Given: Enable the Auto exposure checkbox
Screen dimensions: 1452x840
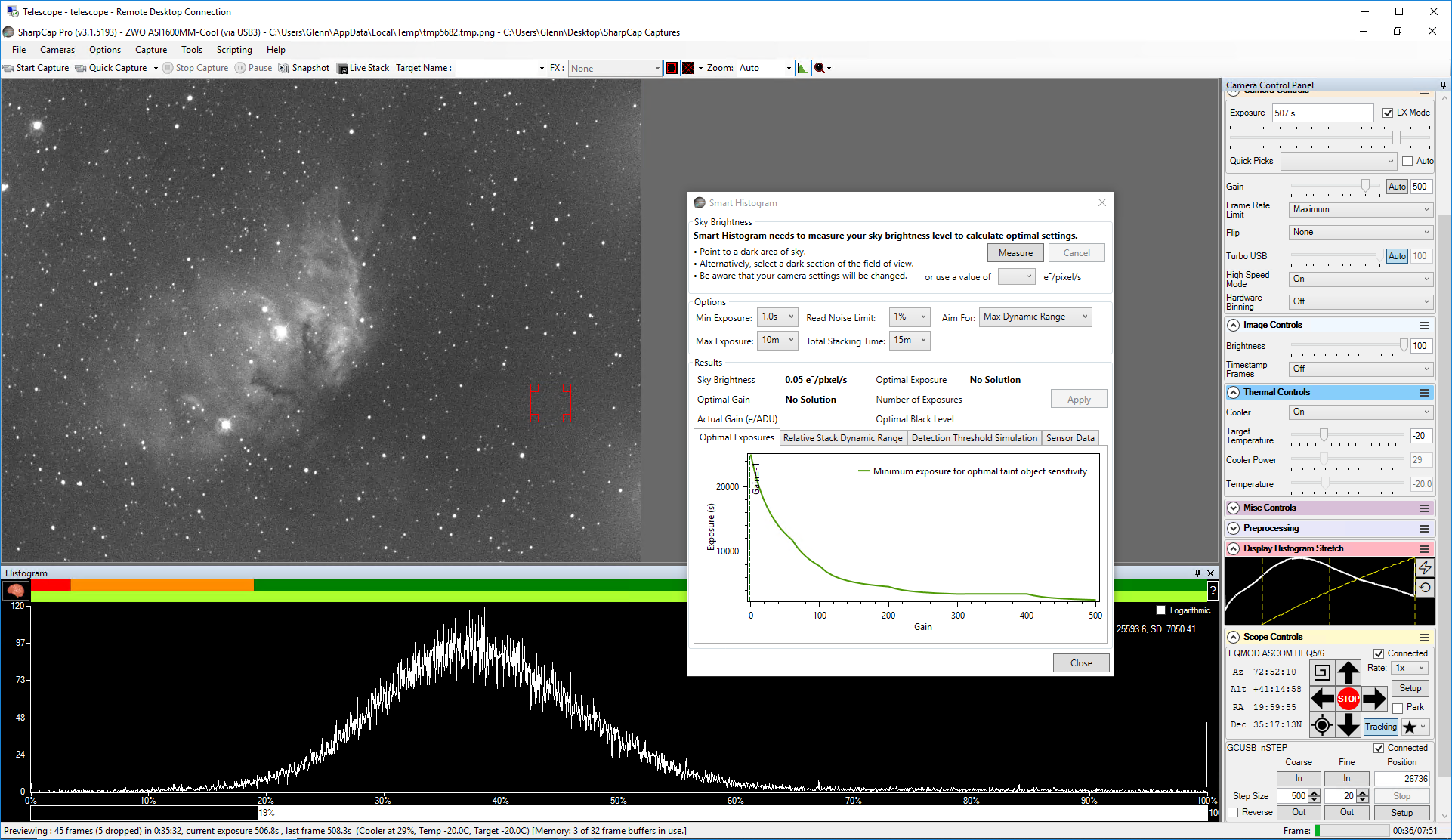Looking at the screenshot, I should coord(1407,161).
